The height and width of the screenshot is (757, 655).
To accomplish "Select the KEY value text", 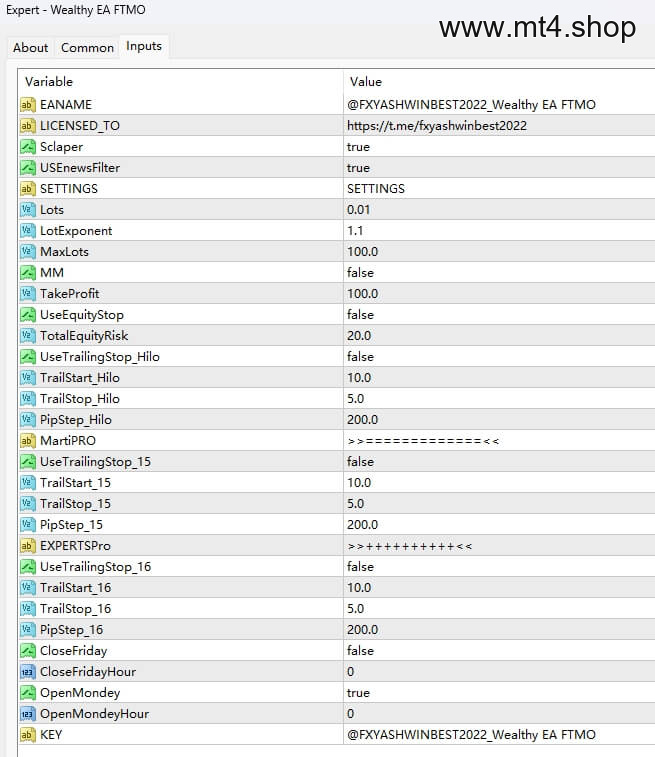I will pos(471,735).
